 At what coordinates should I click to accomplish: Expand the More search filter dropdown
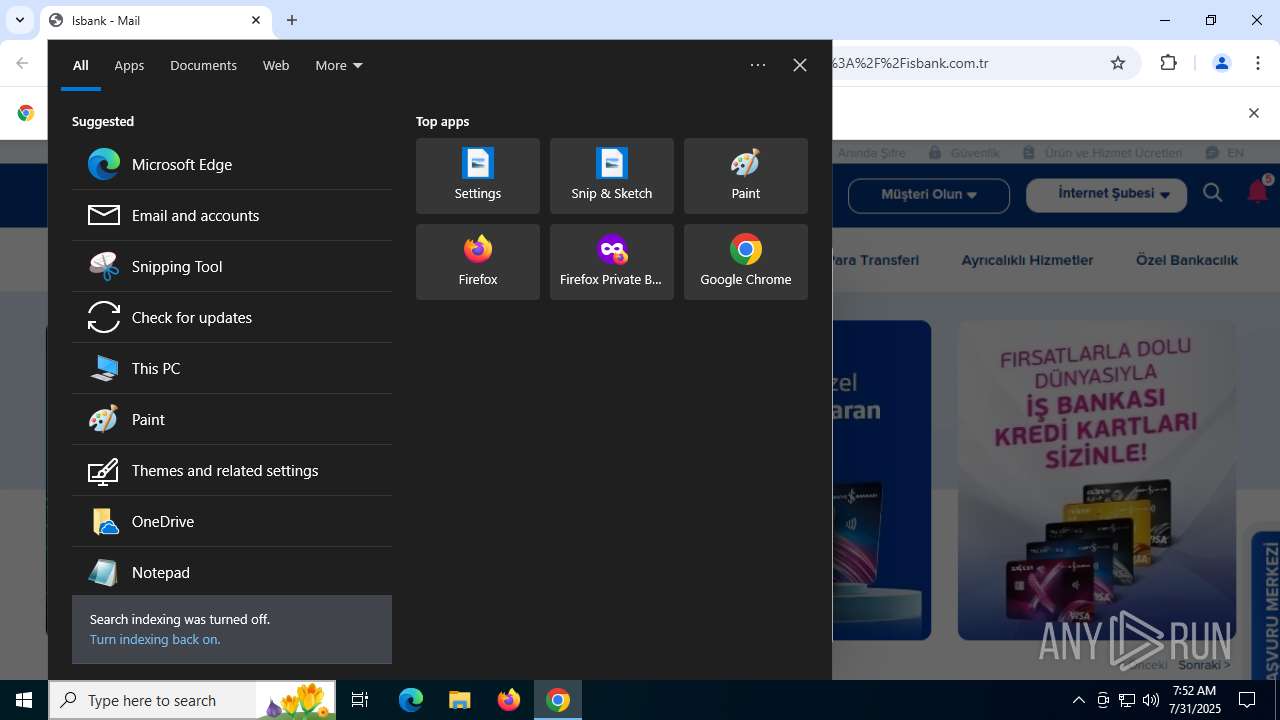(339, 65)
